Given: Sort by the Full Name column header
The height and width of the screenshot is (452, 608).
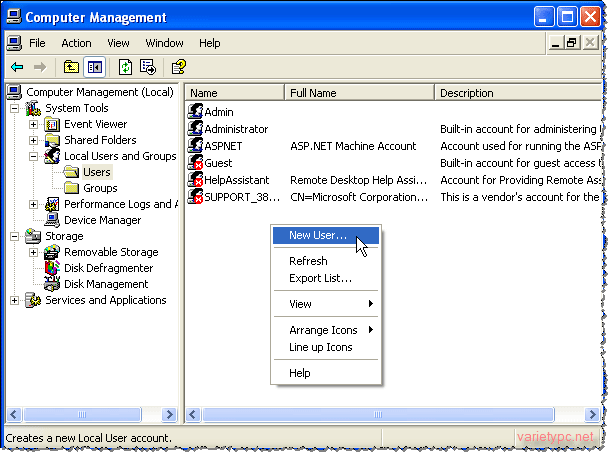Looking at the screenshot, I should pyautogui.click(x=359, y=93).
